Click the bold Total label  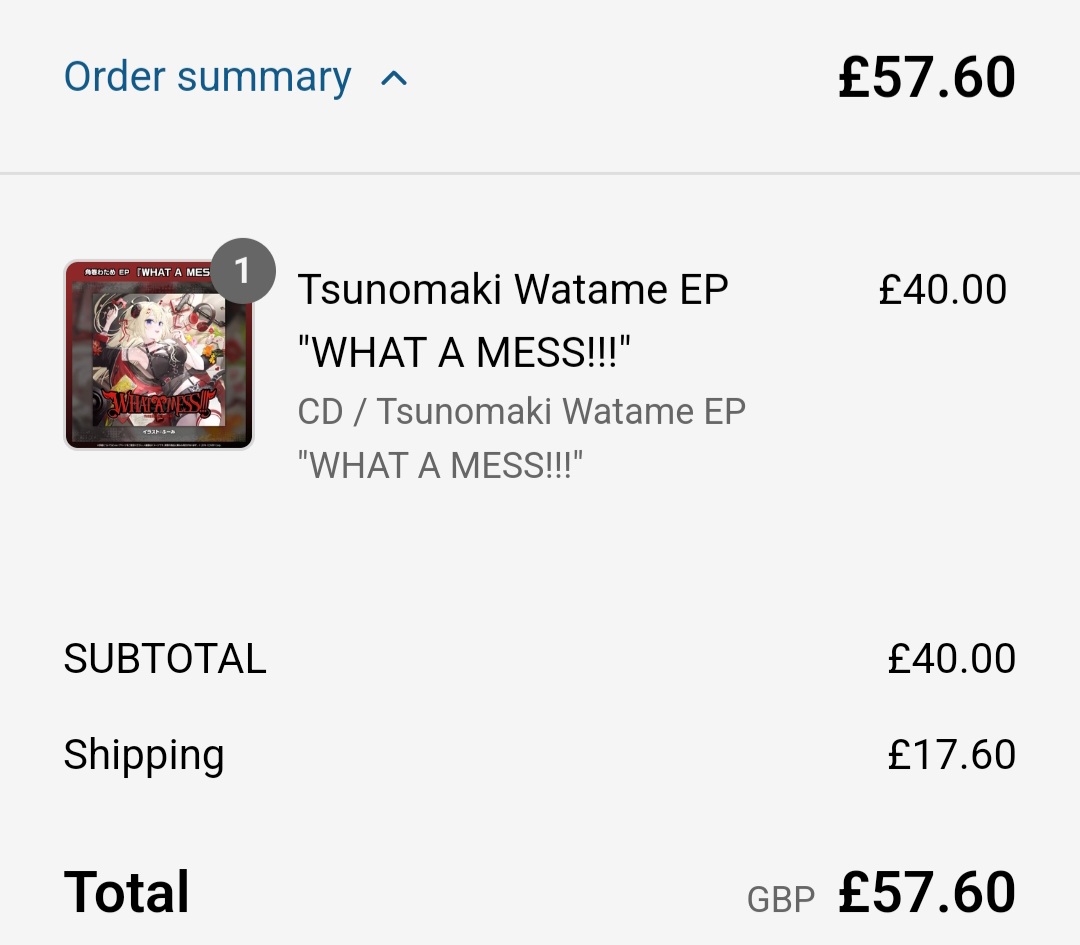pos(127,892)
